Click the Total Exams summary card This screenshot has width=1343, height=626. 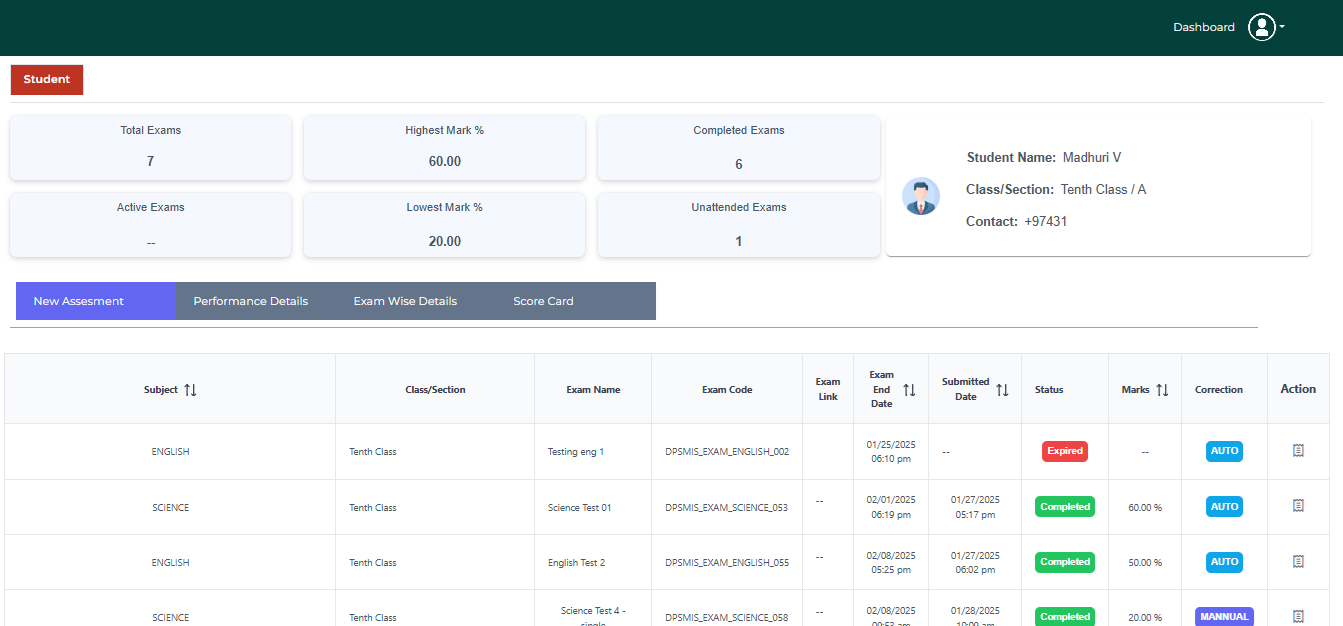(151, 148)
